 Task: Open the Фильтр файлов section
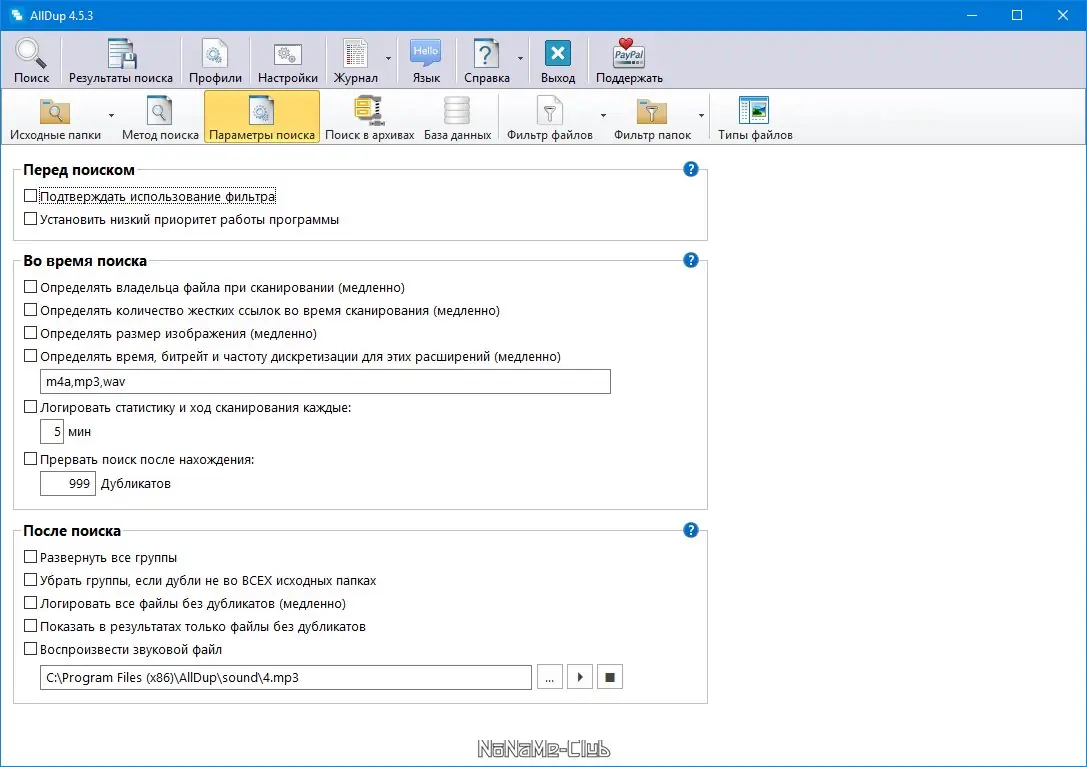550,118
